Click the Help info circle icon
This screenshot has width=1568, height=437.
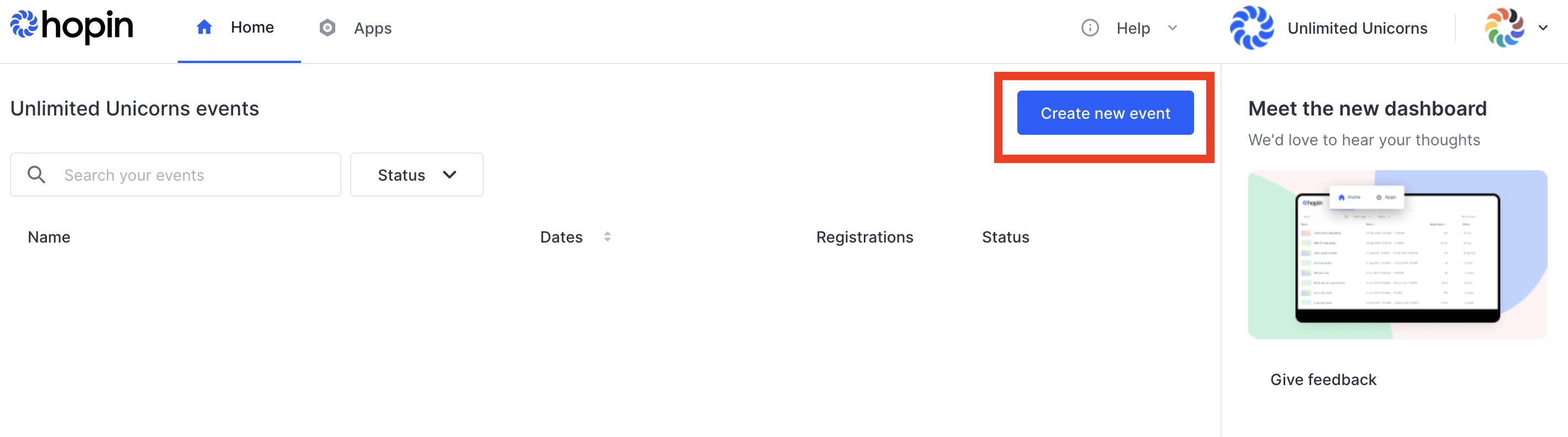coord(1090,28)
